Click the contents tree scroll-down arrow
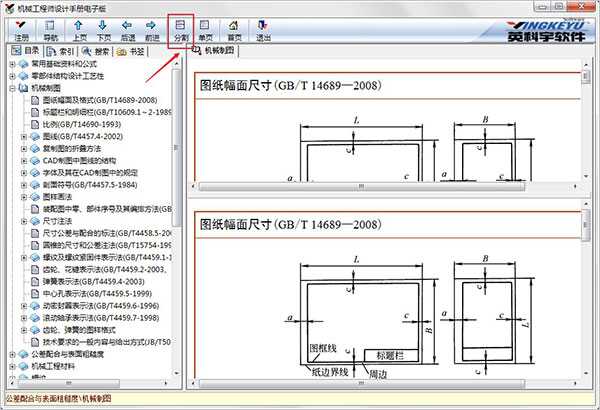This screenshot has width=600, height=410. tap(176, 374)
